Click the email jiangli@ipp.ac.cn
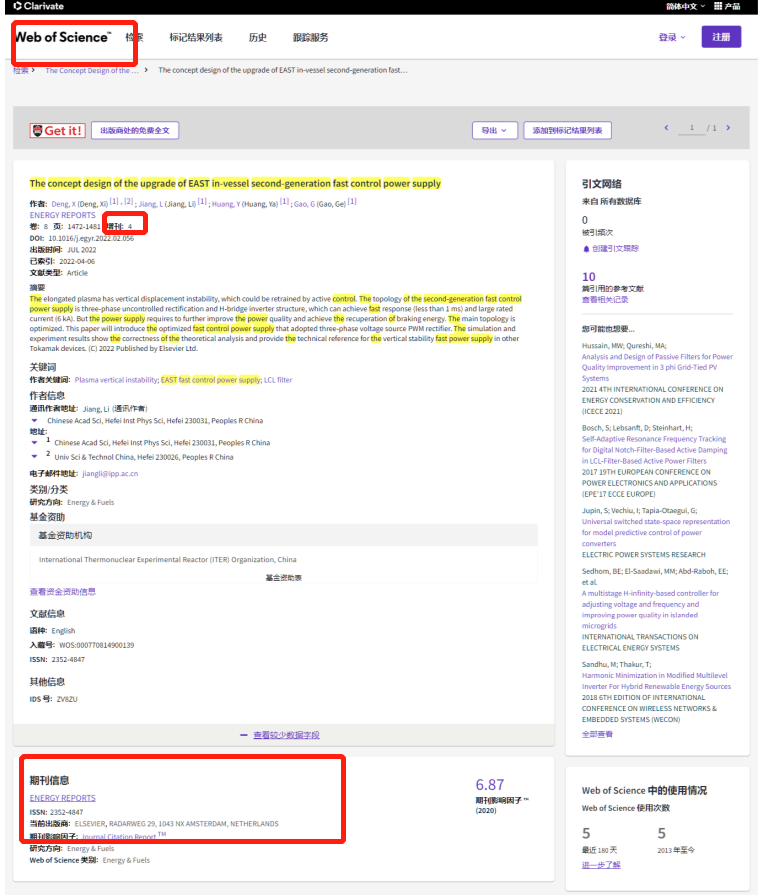This screenshot has width=773, height=895. (110, 474)
